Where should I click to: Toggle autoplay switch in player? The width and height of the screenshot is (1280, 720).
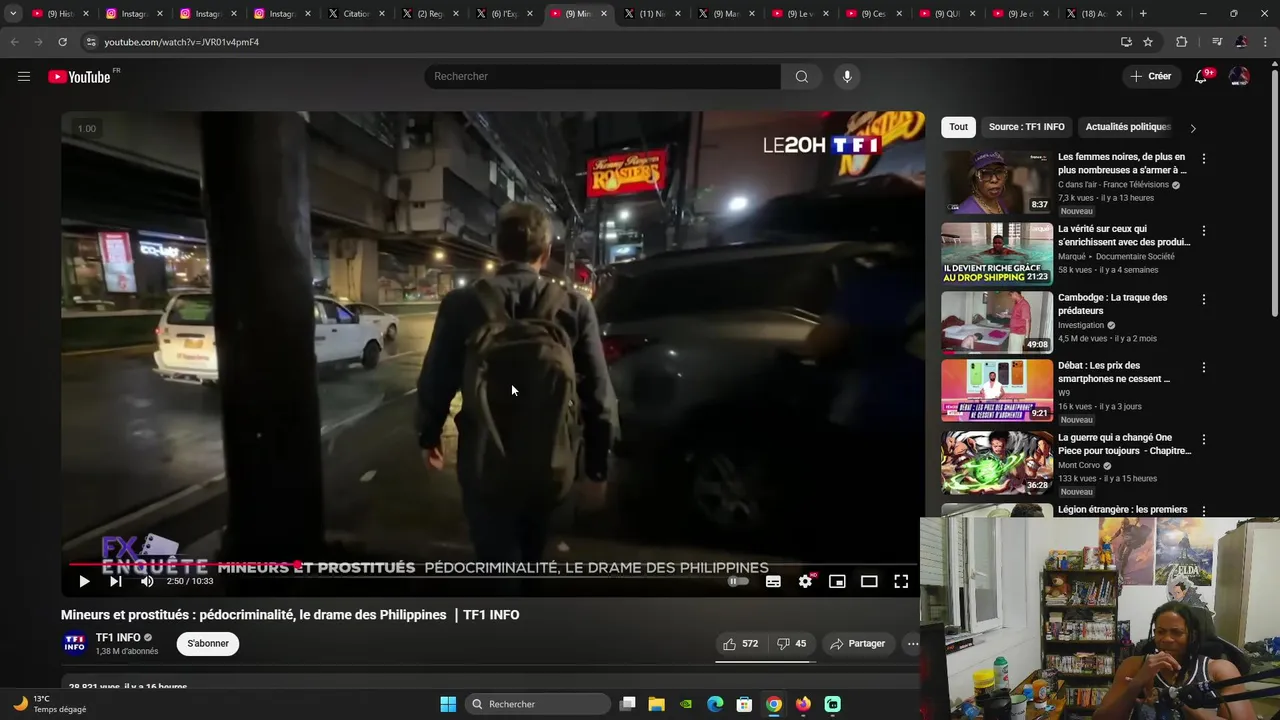coord(738,581)
